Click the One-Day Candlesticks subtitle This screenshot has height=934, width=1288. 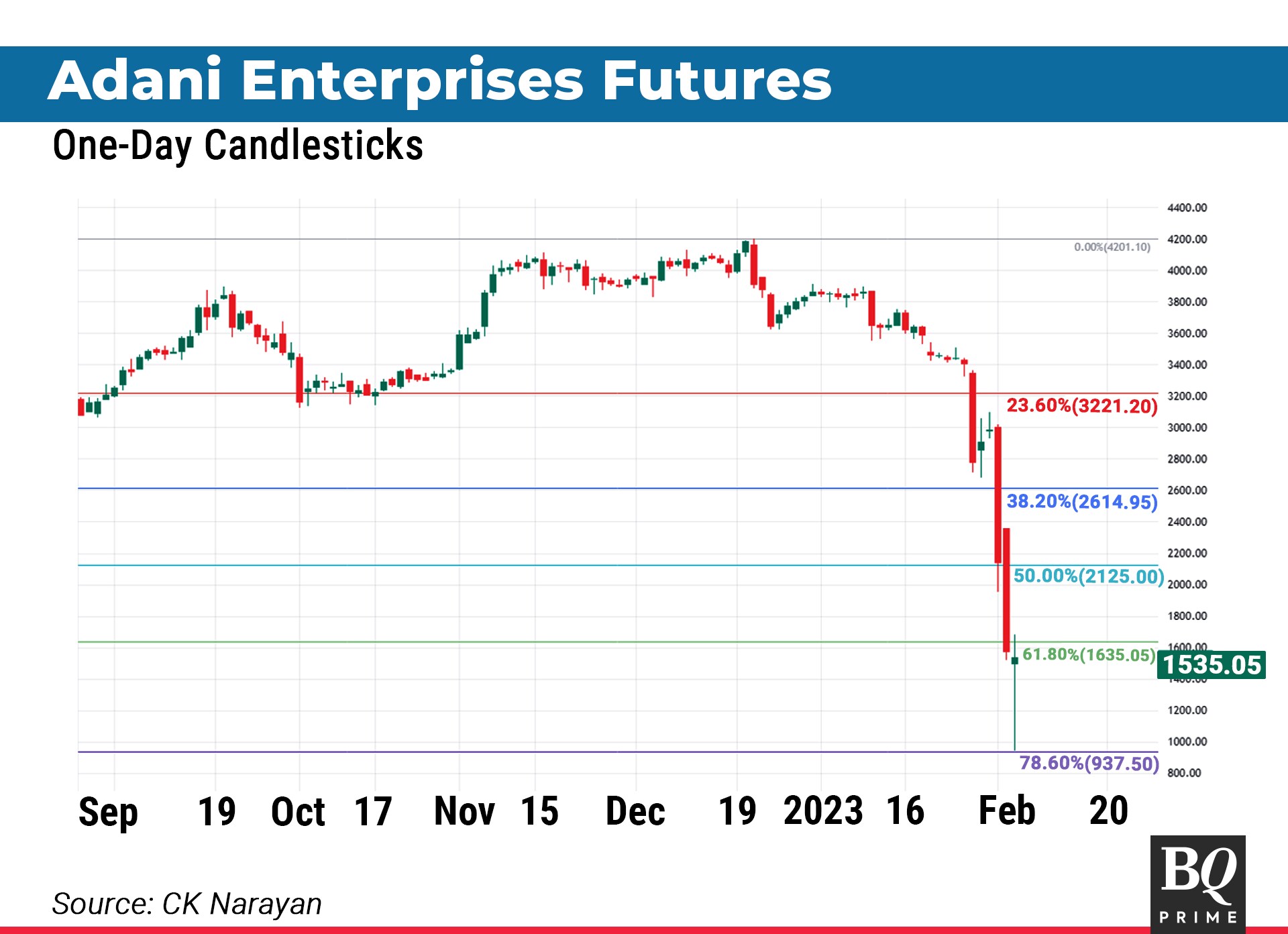point(237,145)
